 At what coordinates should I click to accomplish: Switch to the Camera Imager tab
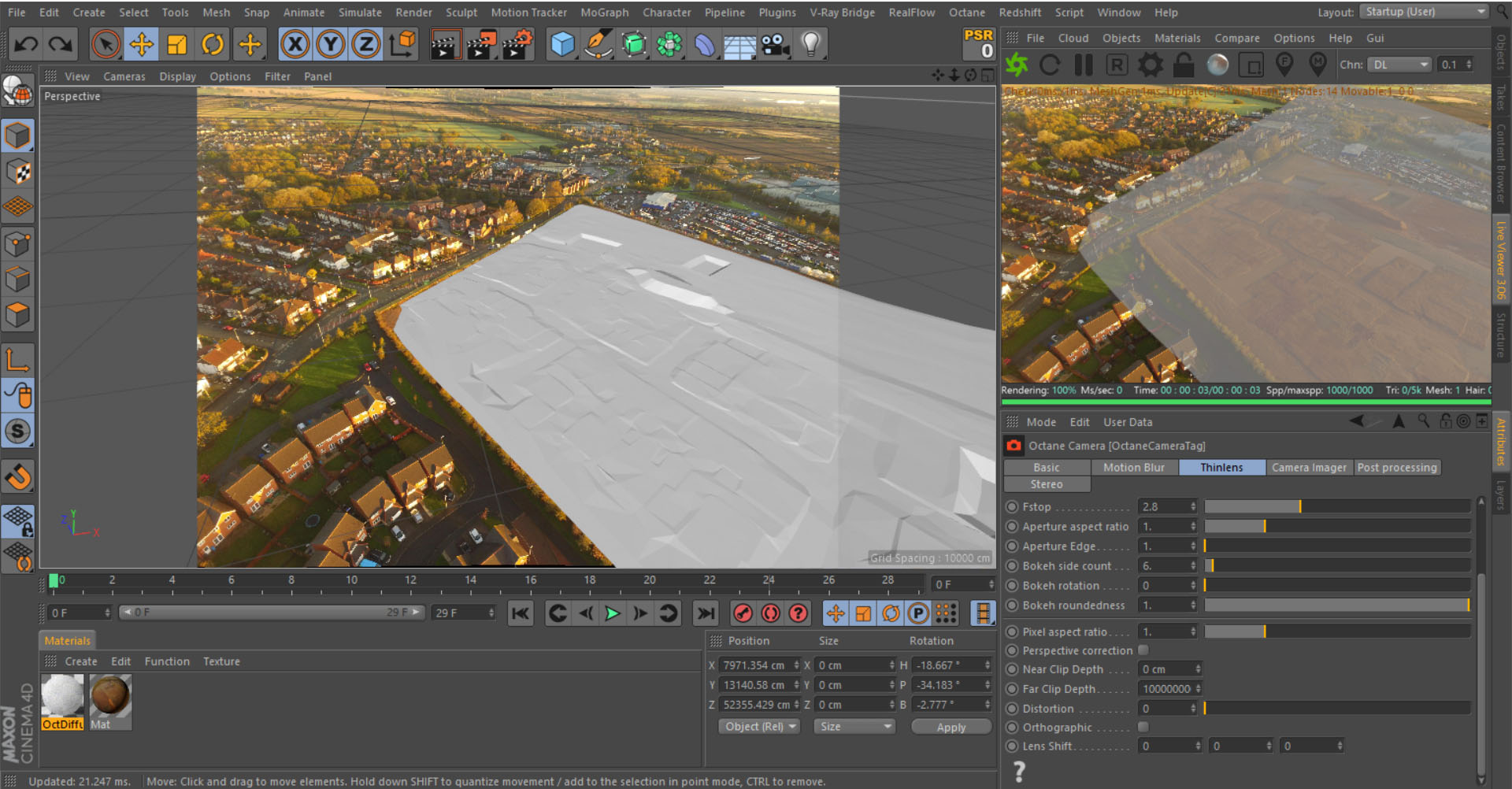tap(1309, 468)
